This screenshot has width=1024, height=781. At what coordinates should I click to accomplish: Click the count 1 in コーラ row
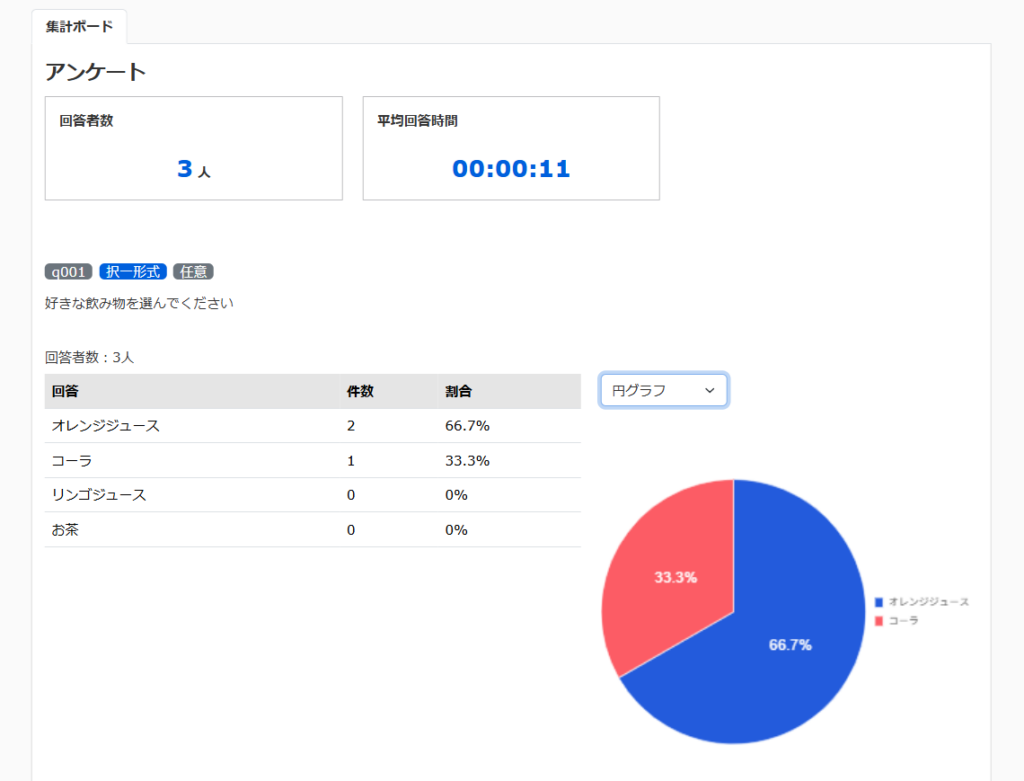point(351,461)
